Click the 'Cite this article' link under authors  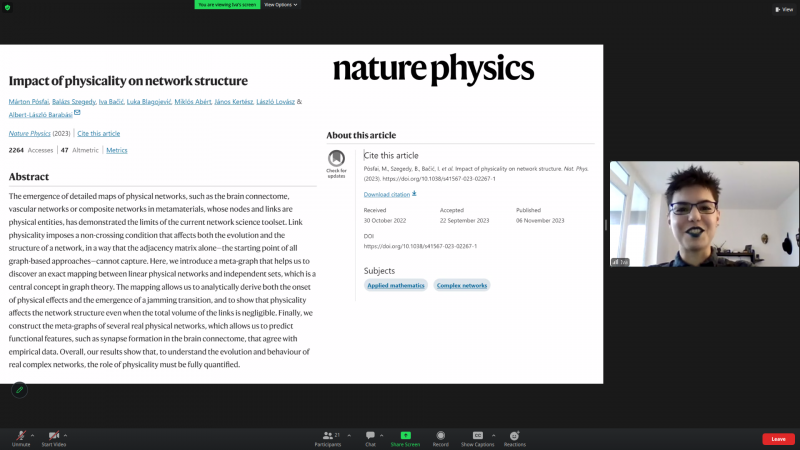click(x=98, y=134)
